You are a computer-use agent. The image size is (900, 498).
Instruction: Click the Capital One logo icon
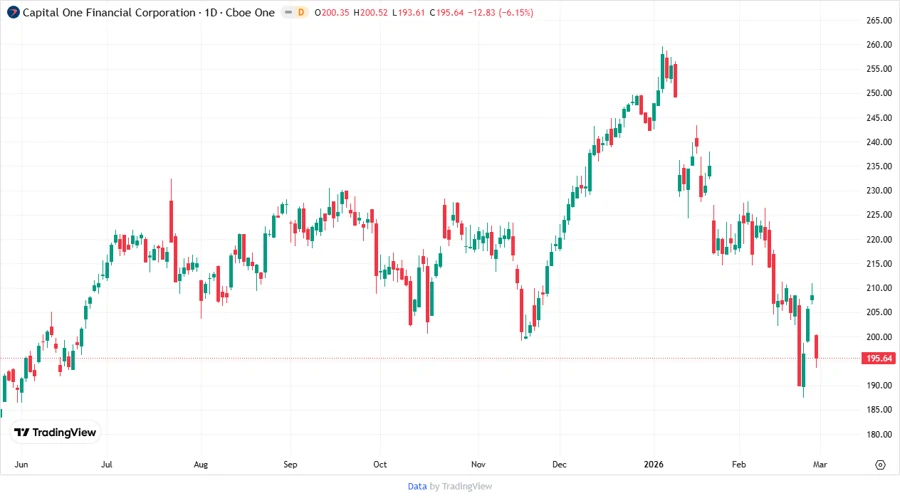click(13, 12)
